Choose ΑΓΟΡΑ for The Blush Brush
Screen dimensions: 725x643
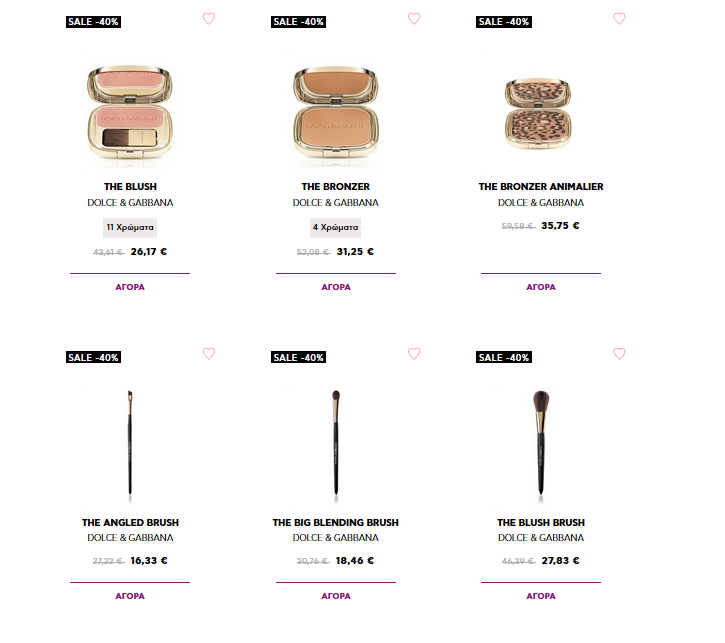point(541,596)
